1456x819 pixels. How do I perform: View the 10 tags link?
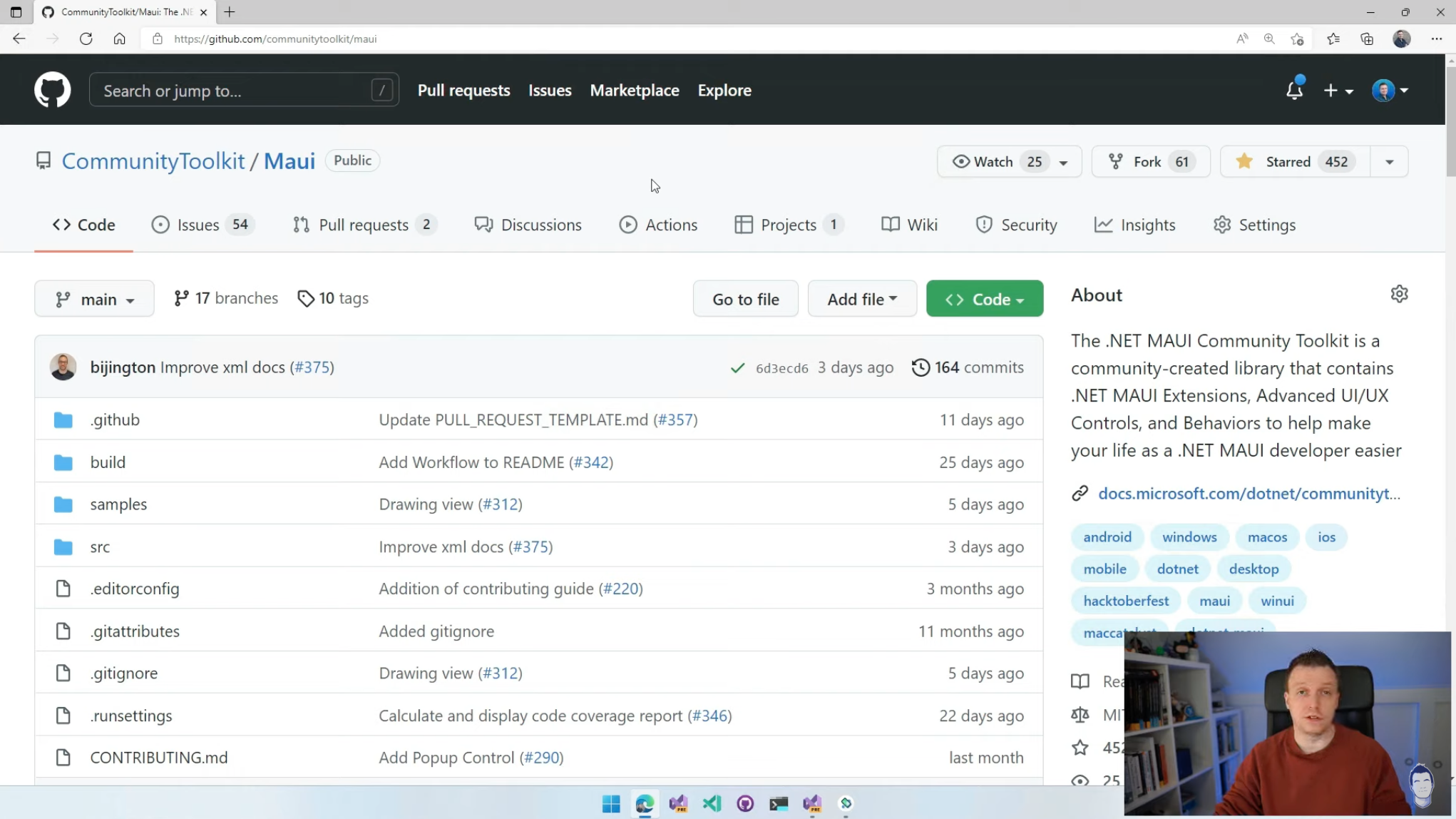[333, 298]
